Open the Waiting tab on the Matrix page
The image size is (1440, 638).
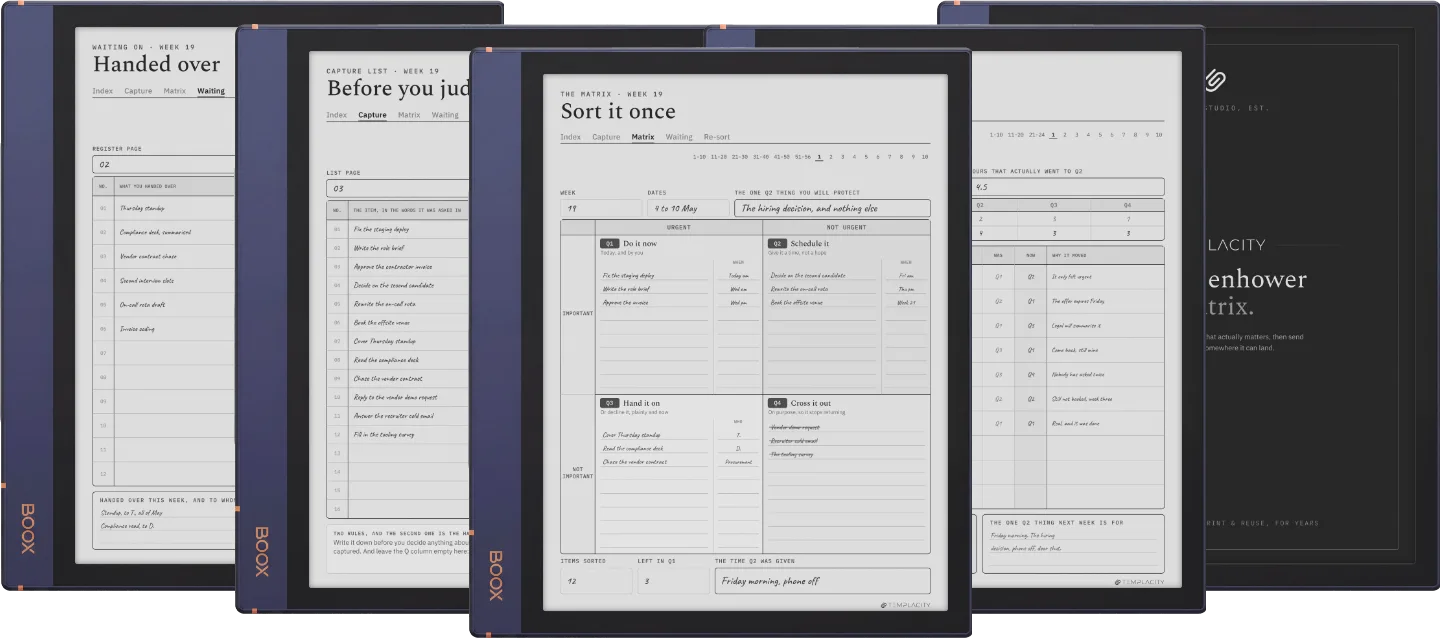pos(679,137)
